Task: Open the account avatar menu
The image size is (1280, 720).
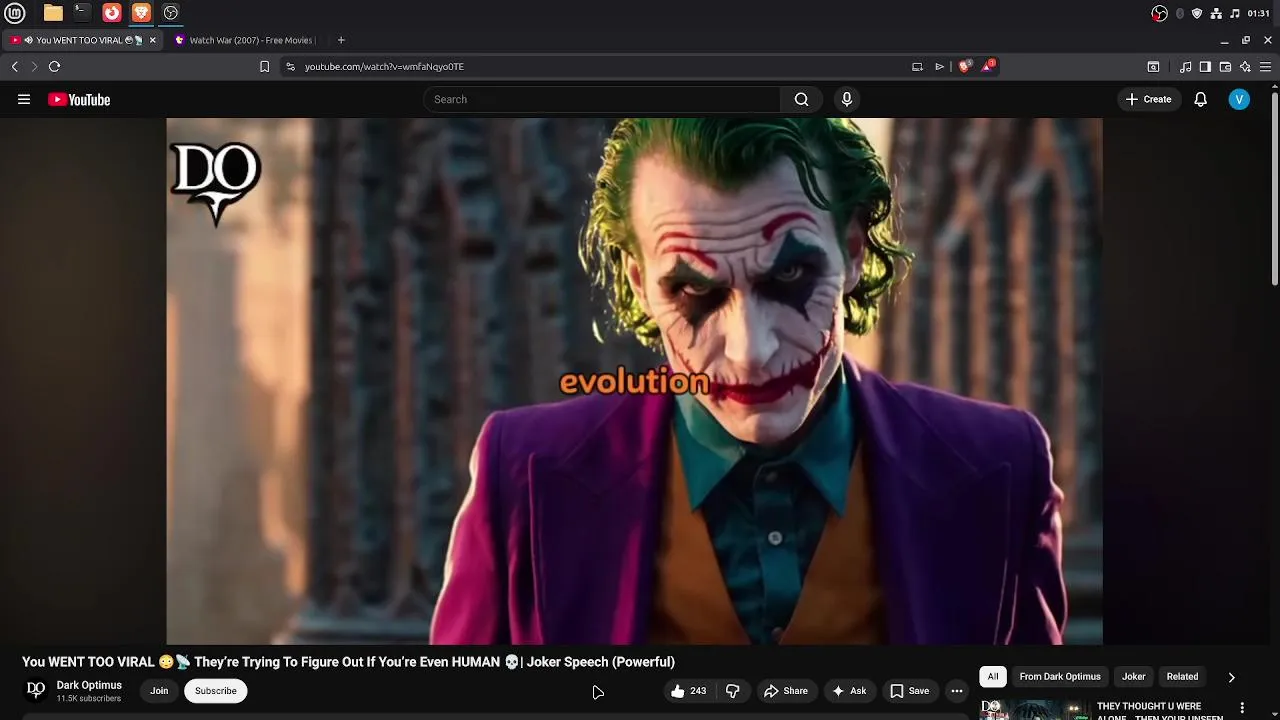Action: (1239, 99)
